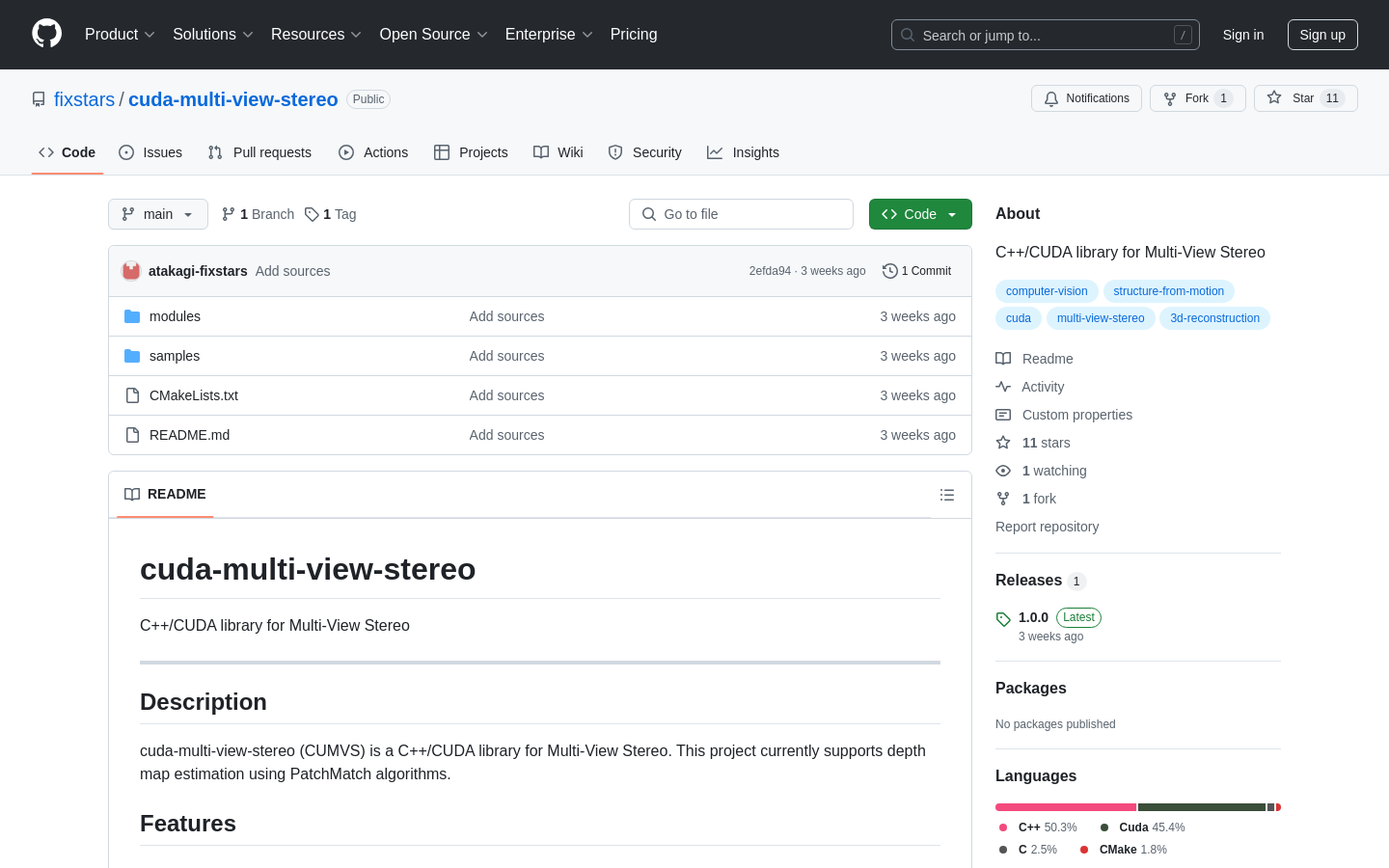This screenshot has height=868, width=1389.
Task: Open the Security tab
Action: [645, 152]
